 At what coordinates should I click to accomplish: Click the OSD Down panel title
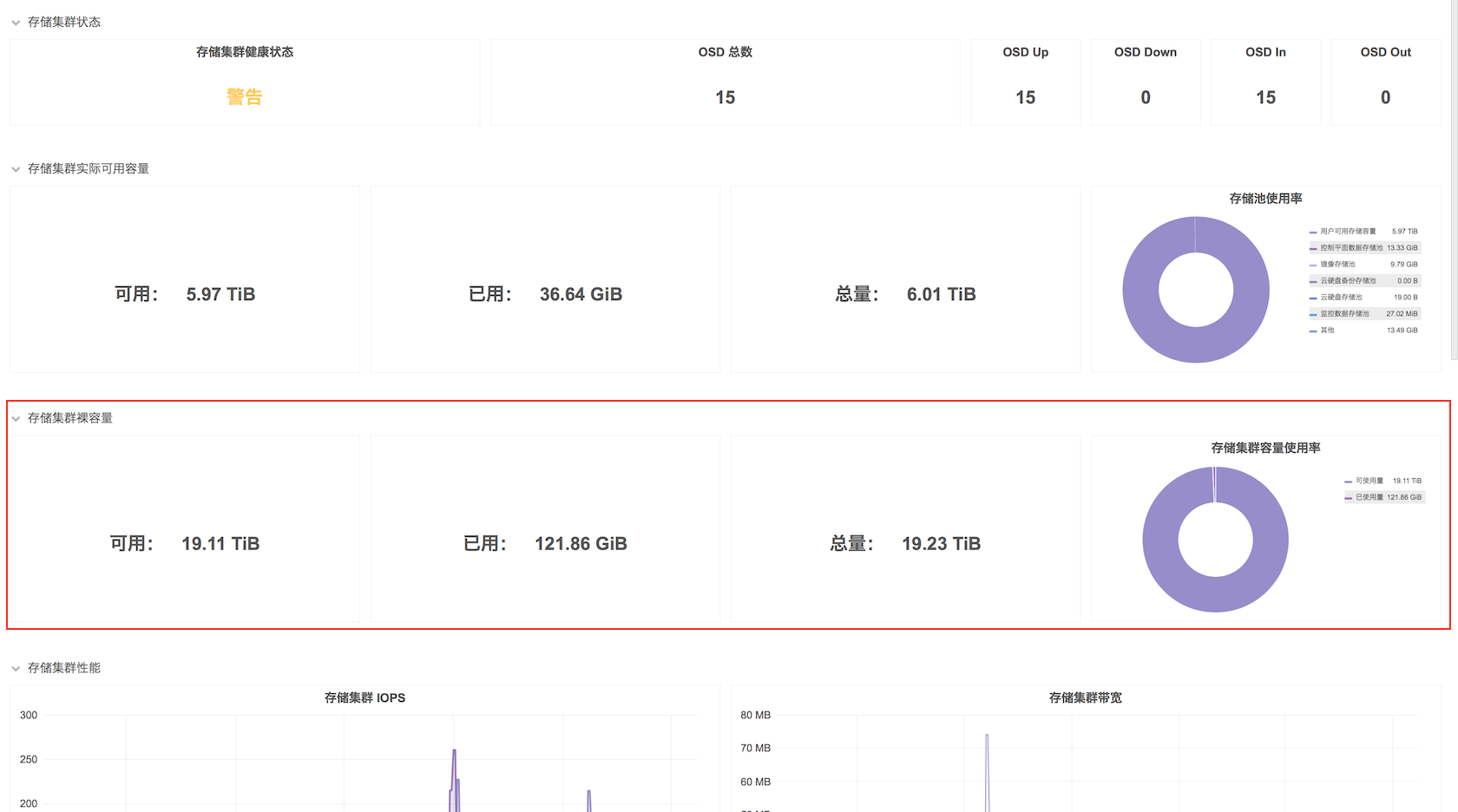coord(1146,52)
